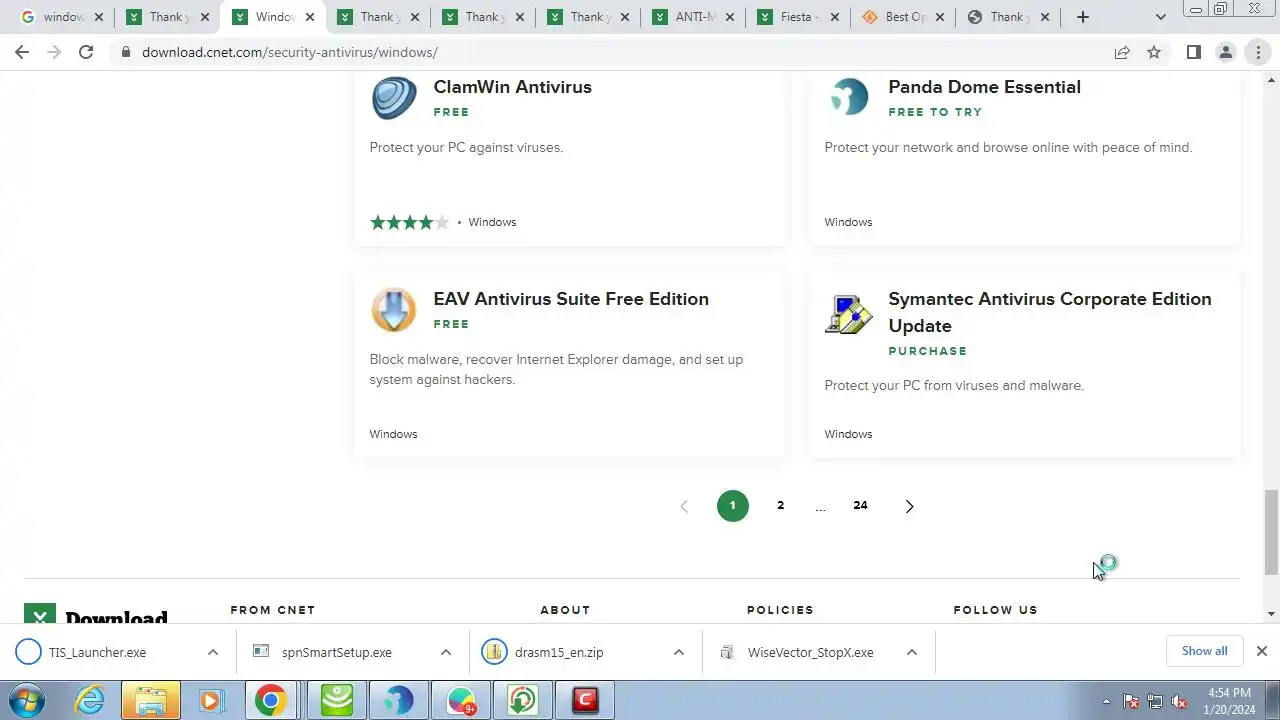Open the spnSmartSetup.exe download
This screenshot has width=1280, height=720.
click(336, 652)
